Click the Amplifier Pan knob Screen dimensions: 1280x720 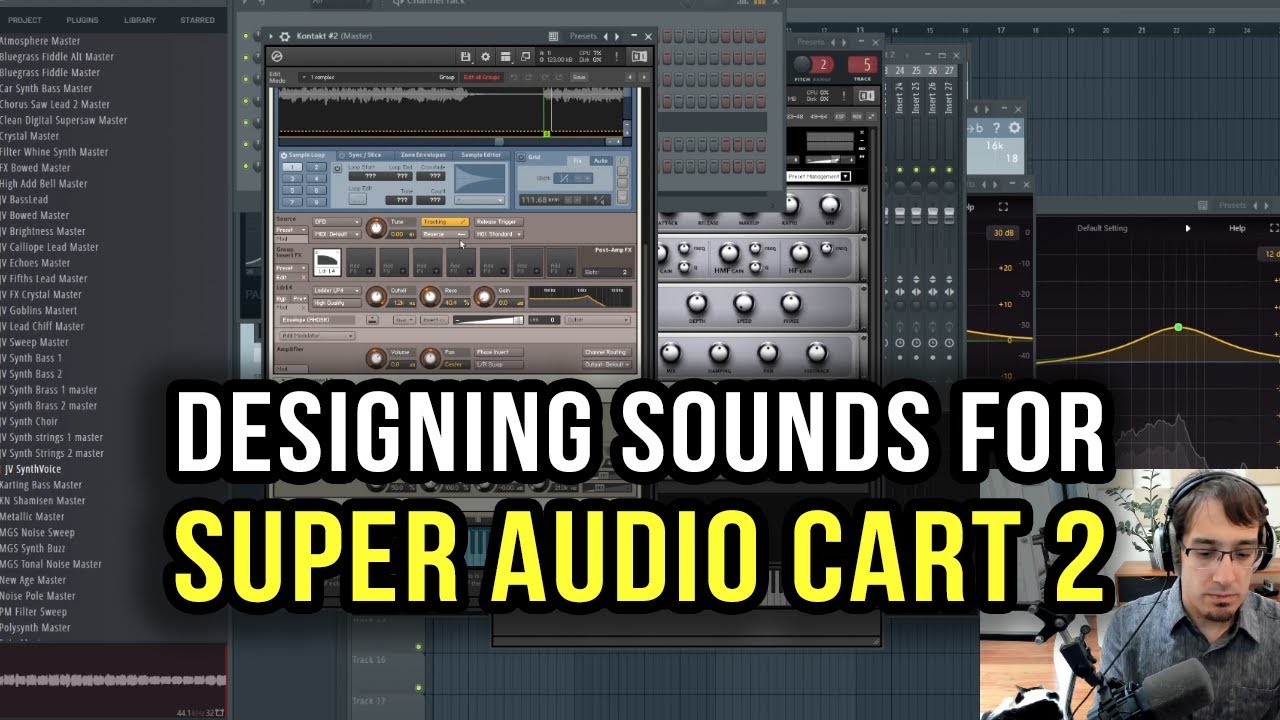click(430, 358)
